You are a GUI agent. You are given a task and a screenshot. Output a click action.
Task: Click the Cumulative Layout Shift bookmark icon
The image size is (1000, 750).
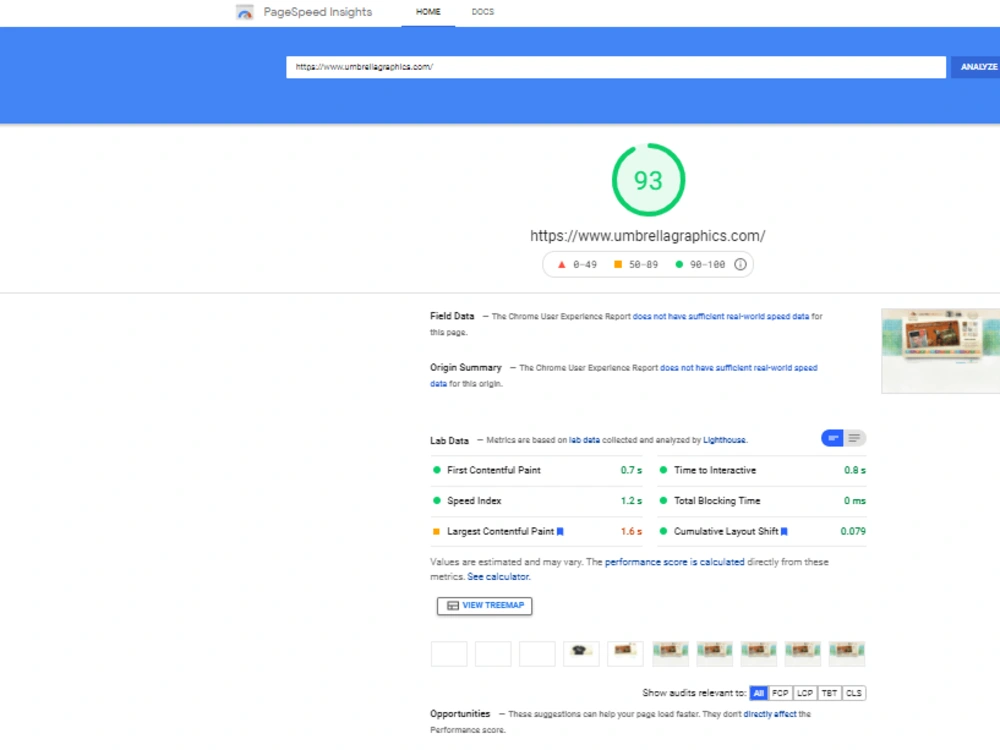[784, 531]
